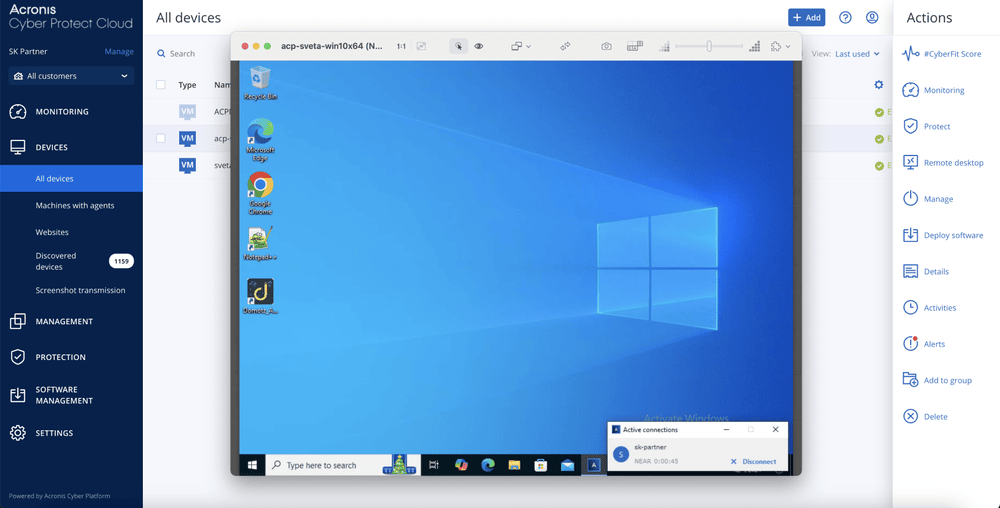Screen dimensions: 1000x508
Task: Take screenshot with camera toolbar icon
Action: tap(607, 47)
